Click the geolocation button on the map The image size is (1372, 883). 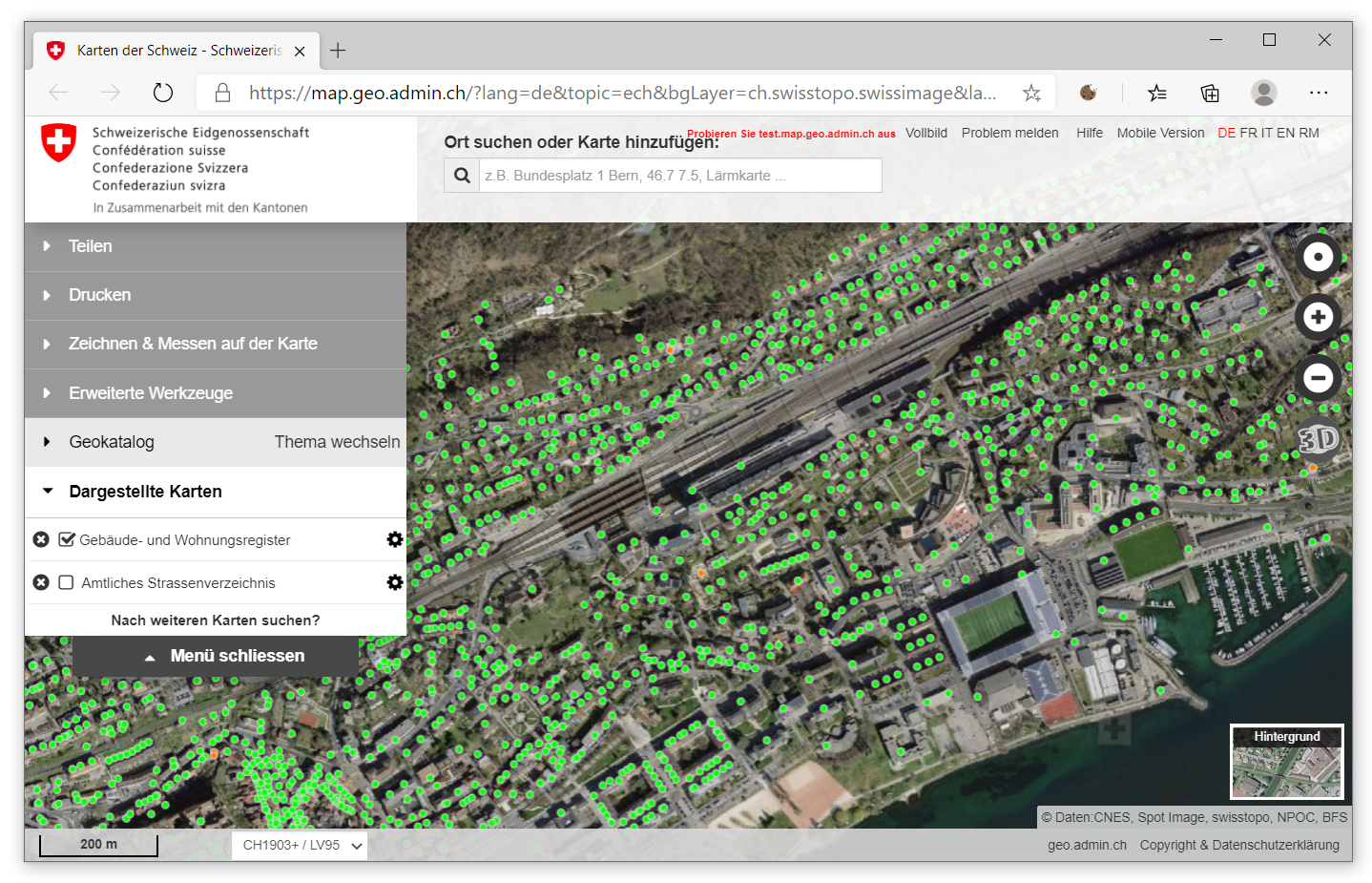pos(1318,257)
